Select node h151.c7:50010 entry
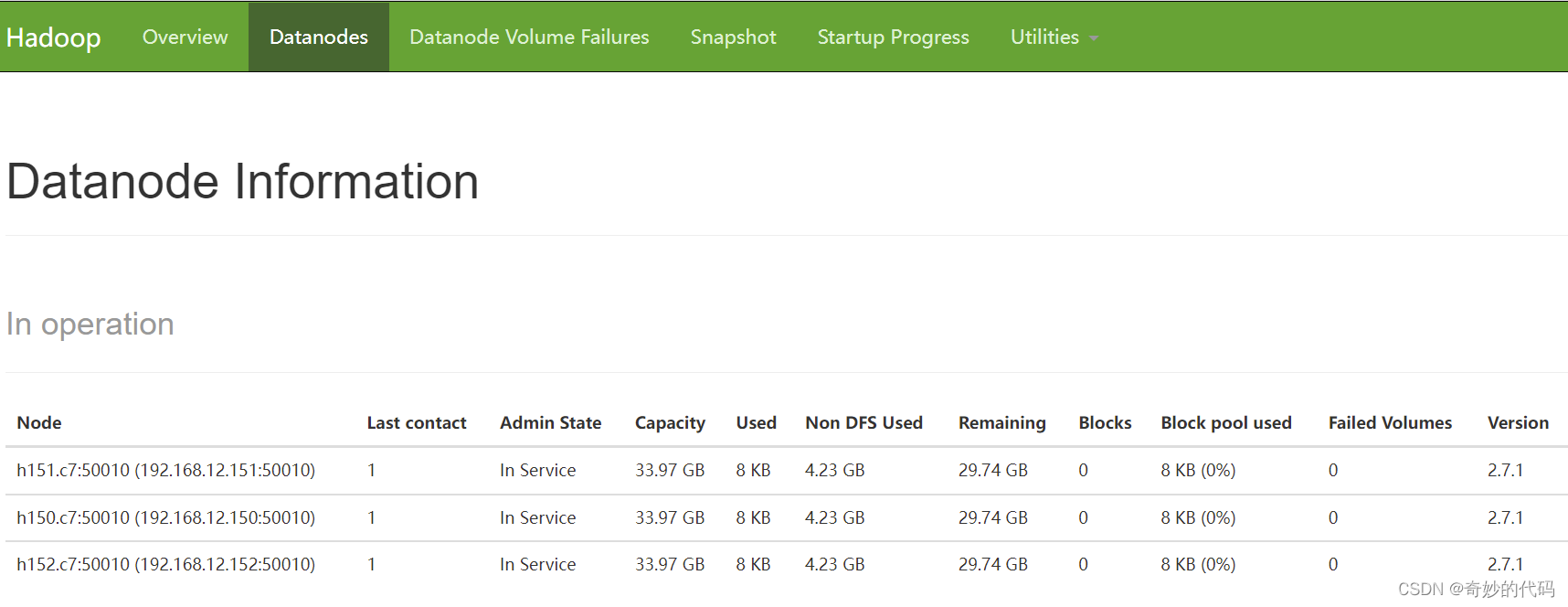 tap(165, 470)
